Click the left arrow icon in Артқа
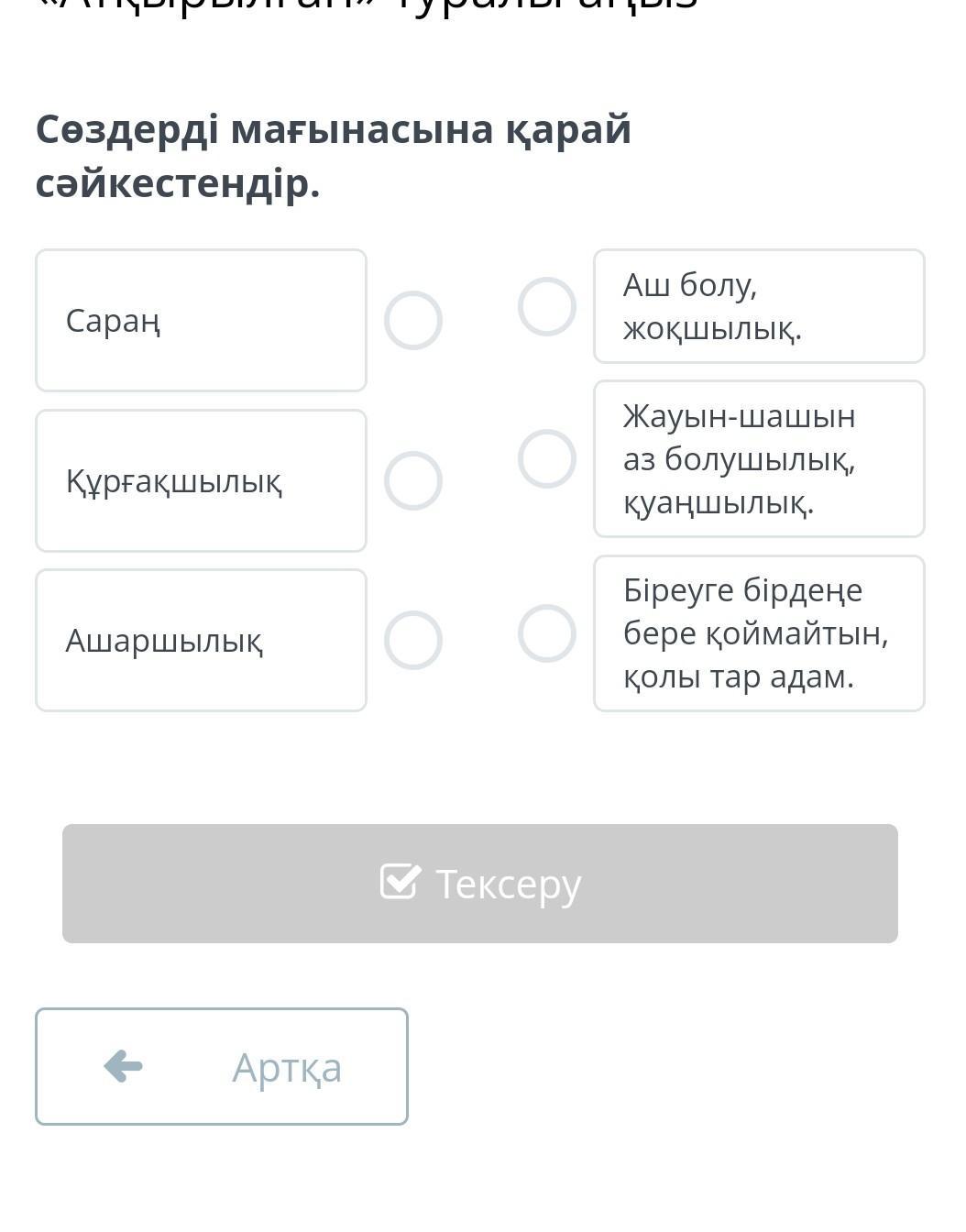The width and height of the screenshot is (966, 1232). tap(123, 1066)
